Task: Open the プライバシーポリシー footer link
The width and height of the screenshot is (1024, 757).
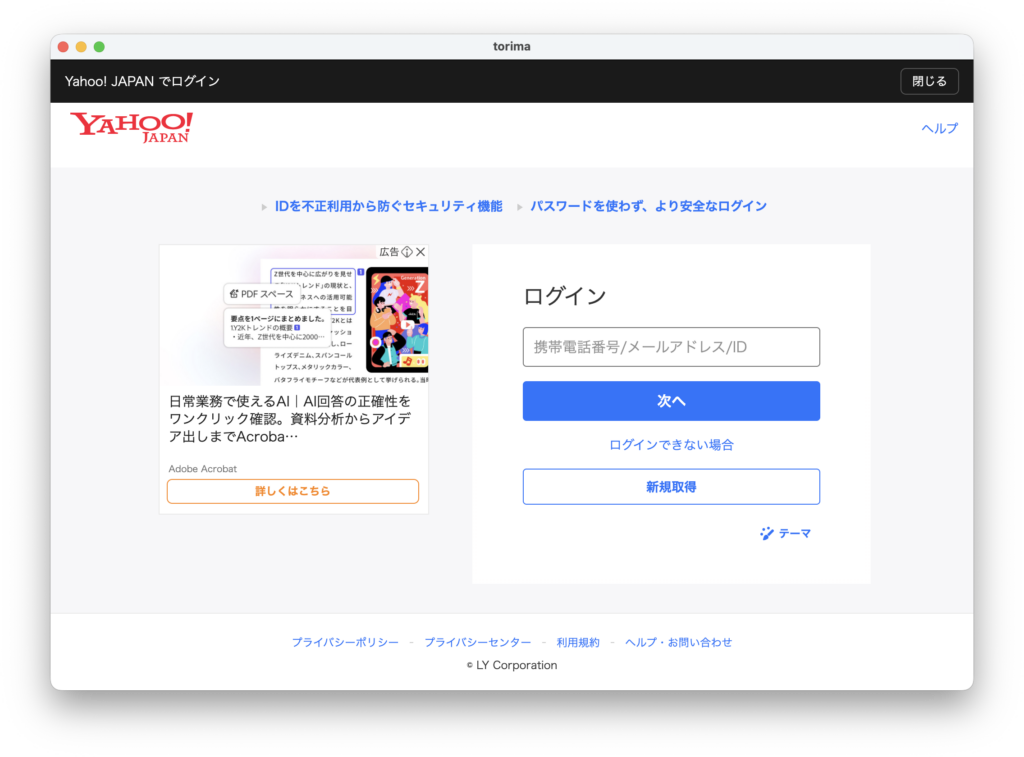Action: 345,642
